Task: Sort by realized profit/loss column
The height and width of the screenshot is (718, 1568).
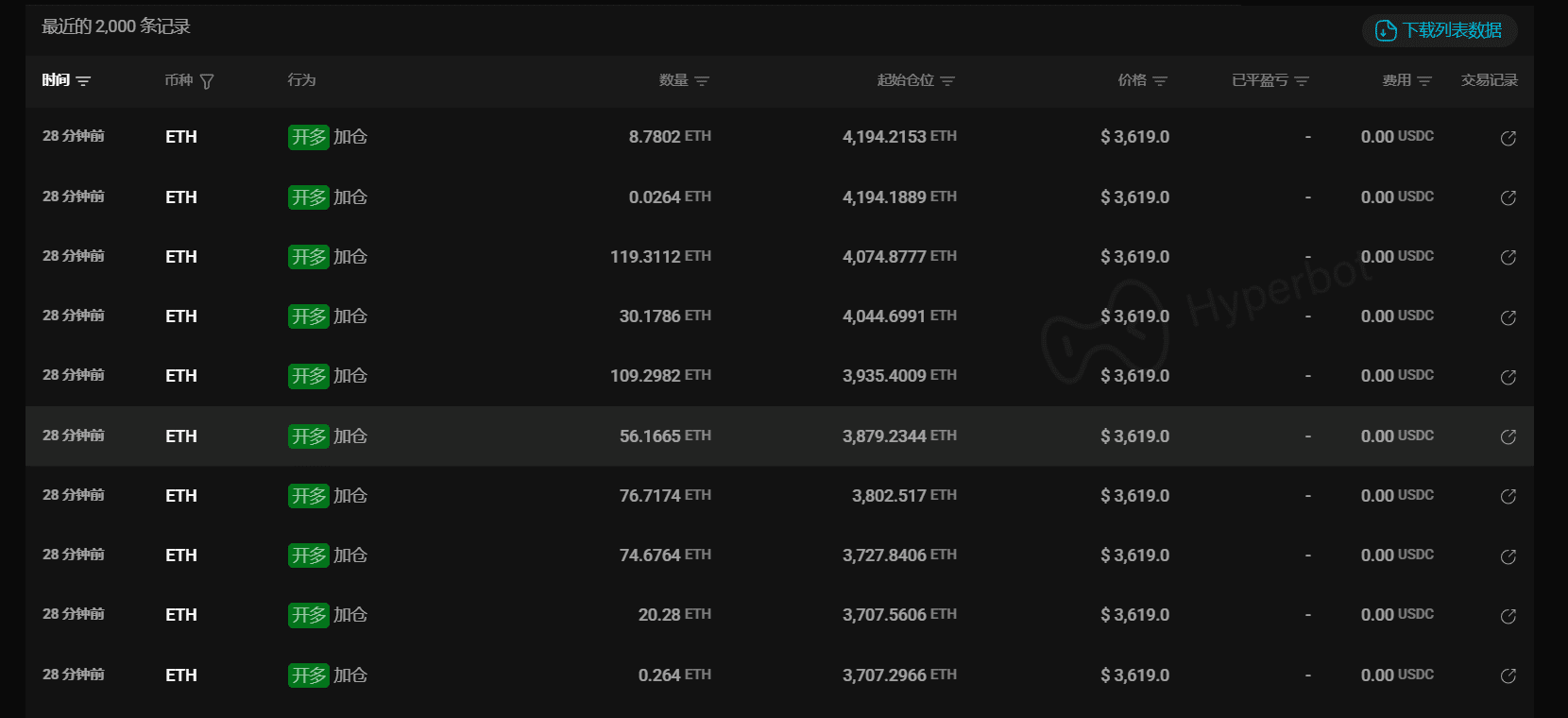Action: click(1302, 81)
